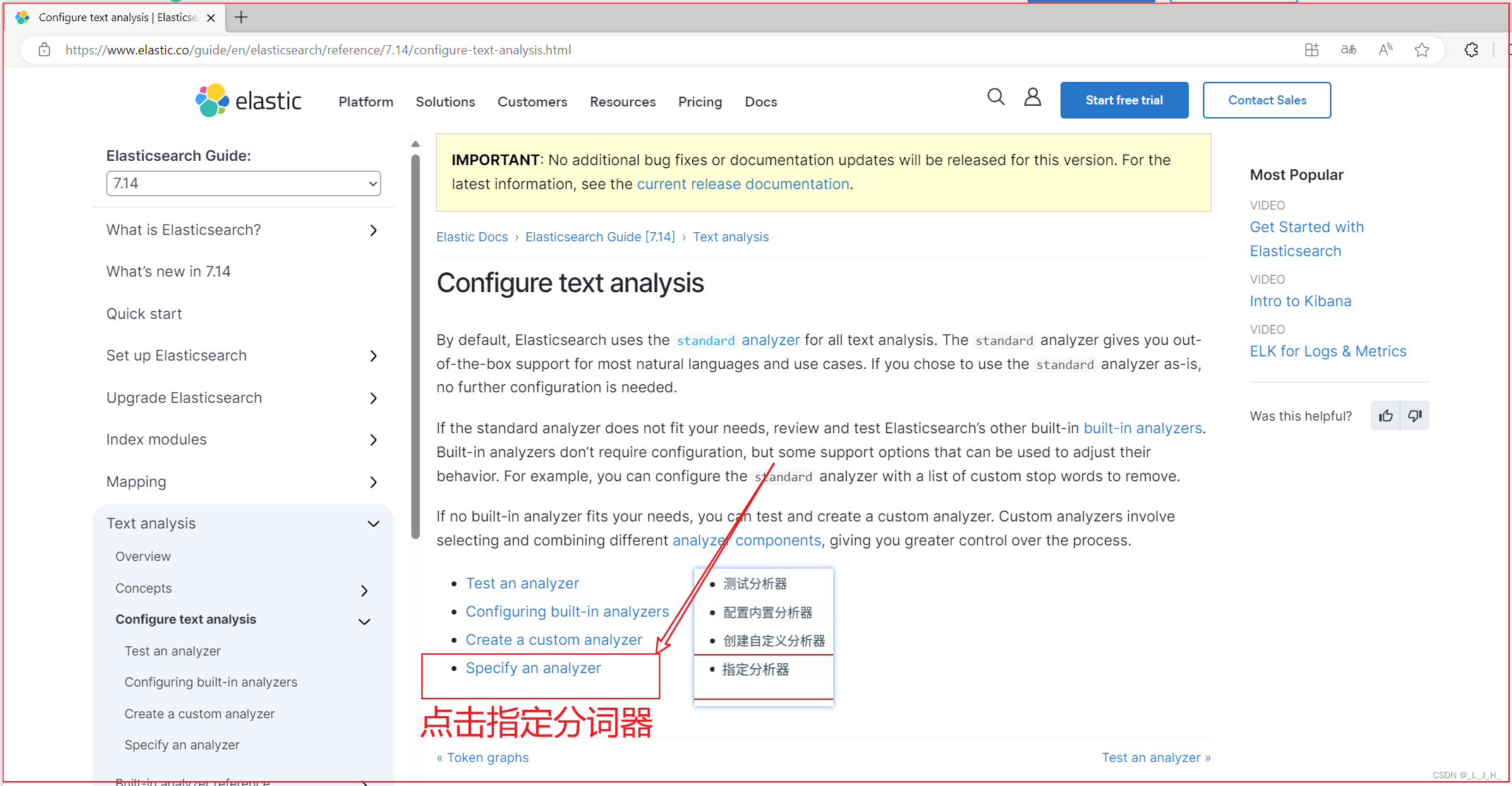Click Elastic Docs breadcrumb

(472, 237)
